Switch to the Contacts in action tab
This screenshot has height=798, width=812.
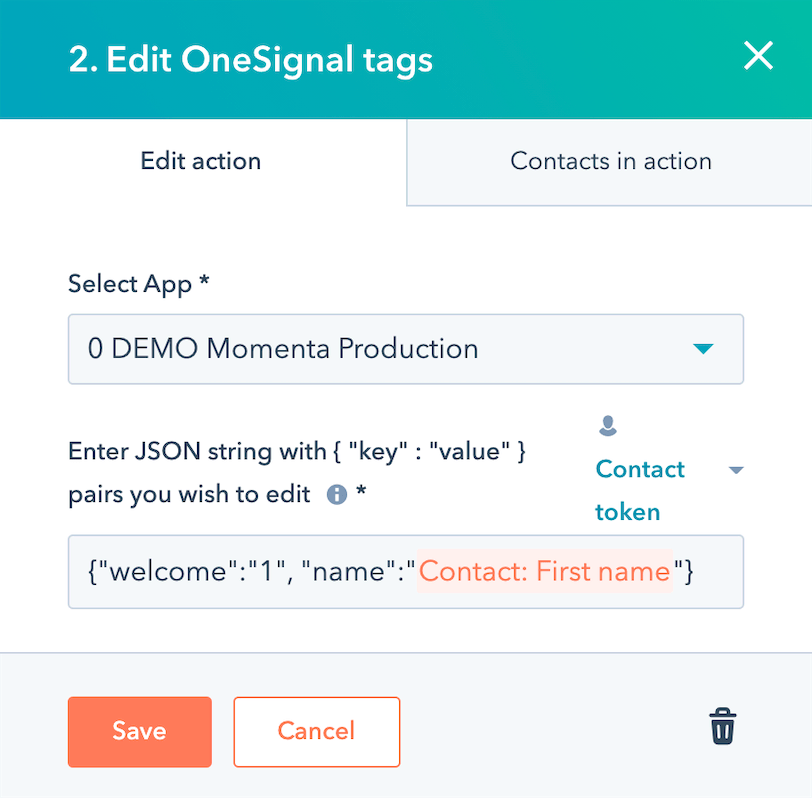click(x=610, y=161)
